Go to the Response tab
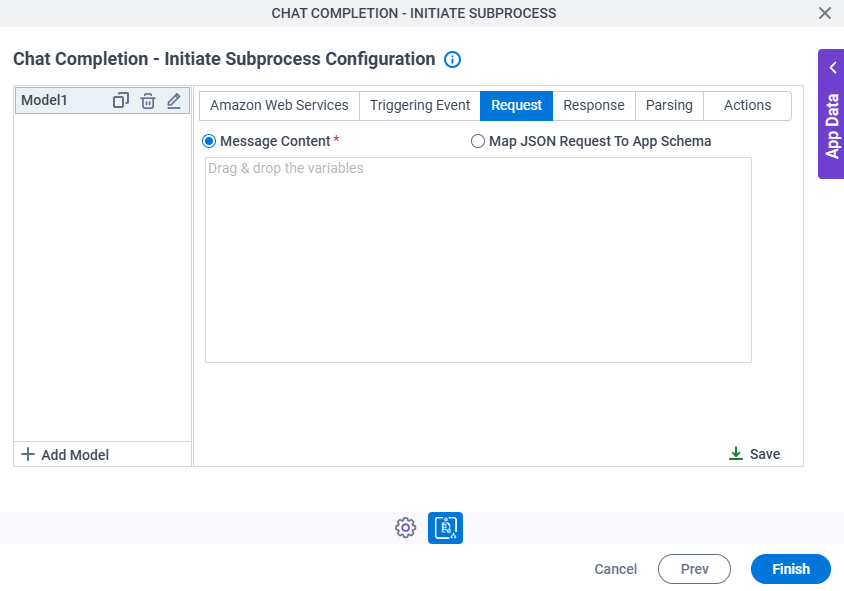 point(594,105)
